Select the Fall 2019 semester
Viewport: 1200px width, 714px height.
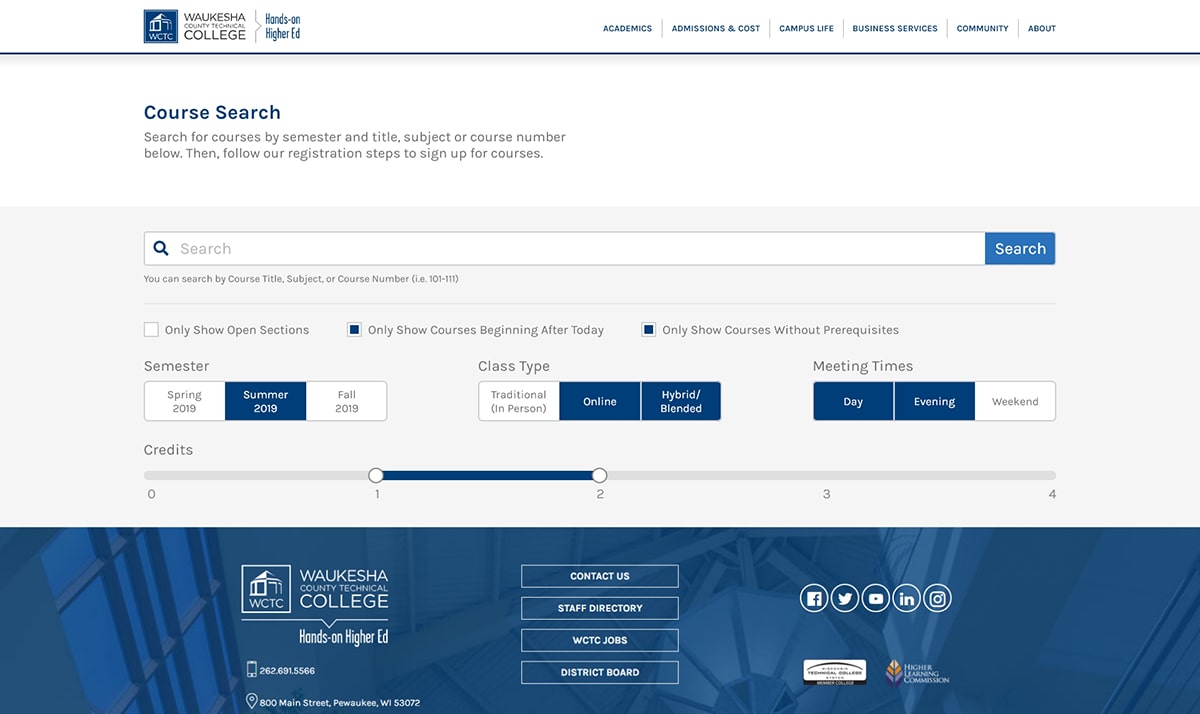[346, 401]
